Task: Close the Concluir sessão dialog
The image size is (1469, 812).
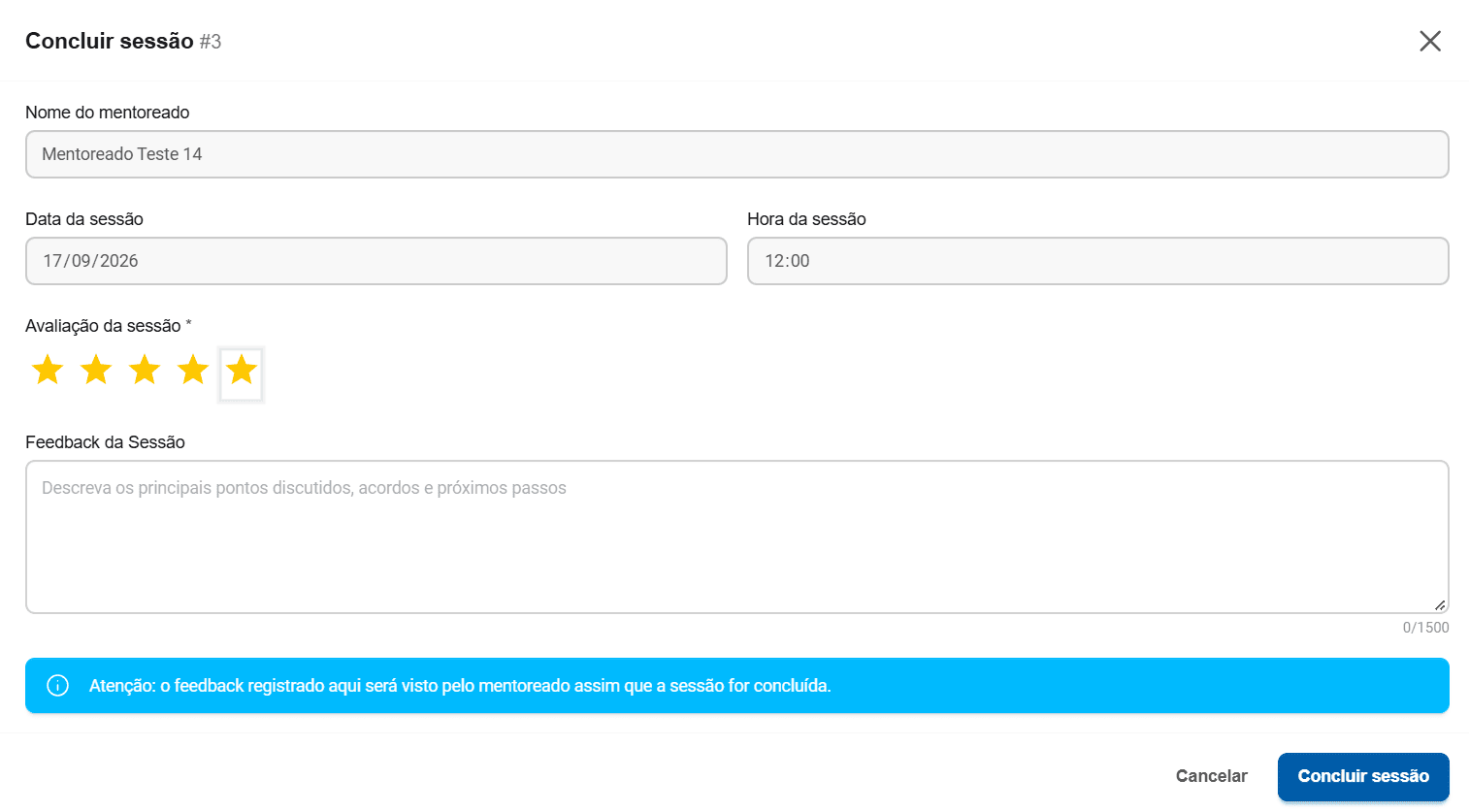Action: tap(1430, 41)
